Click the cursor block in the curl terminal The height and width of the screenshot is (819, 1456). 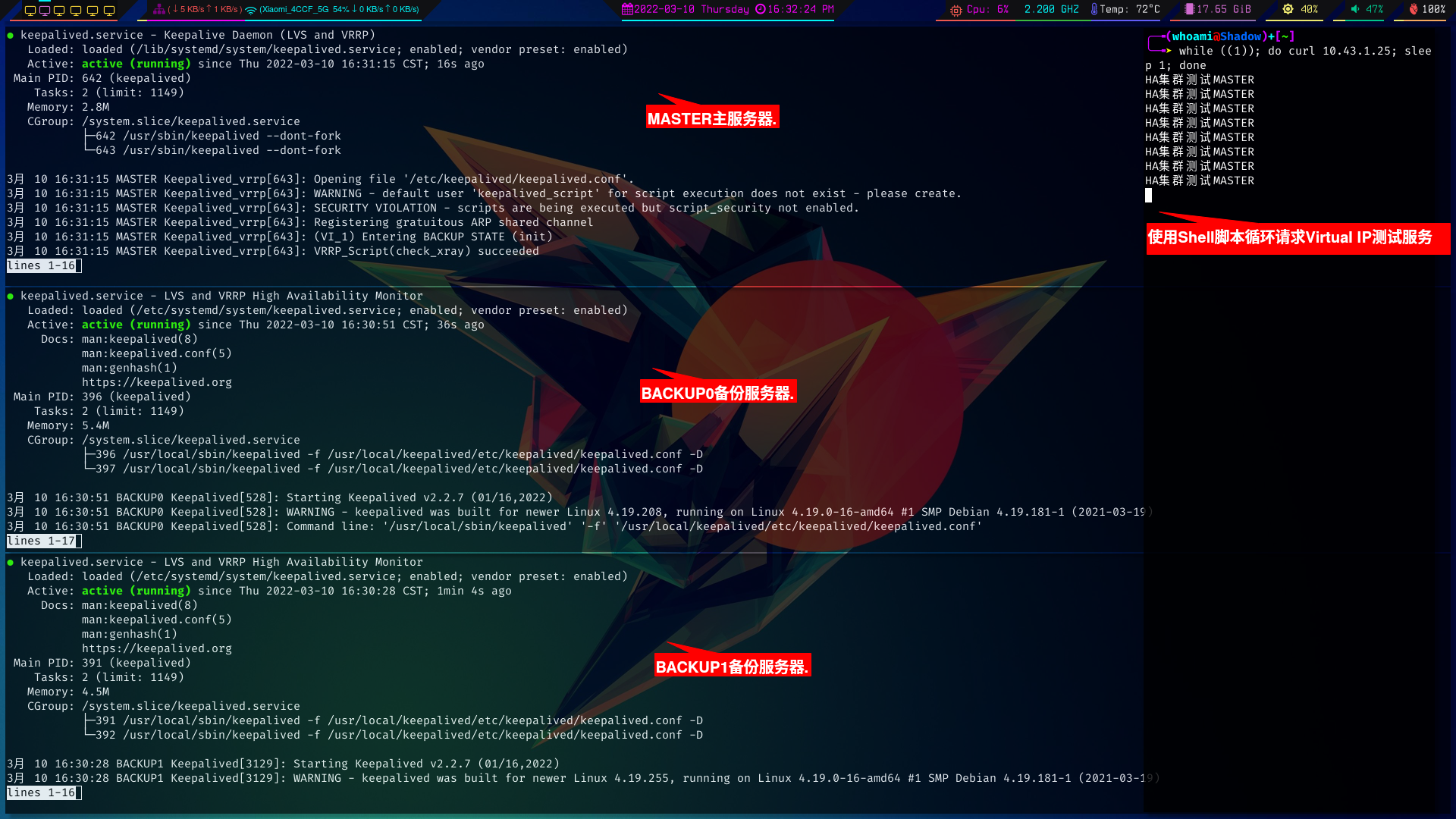(x=1148, y=195)
